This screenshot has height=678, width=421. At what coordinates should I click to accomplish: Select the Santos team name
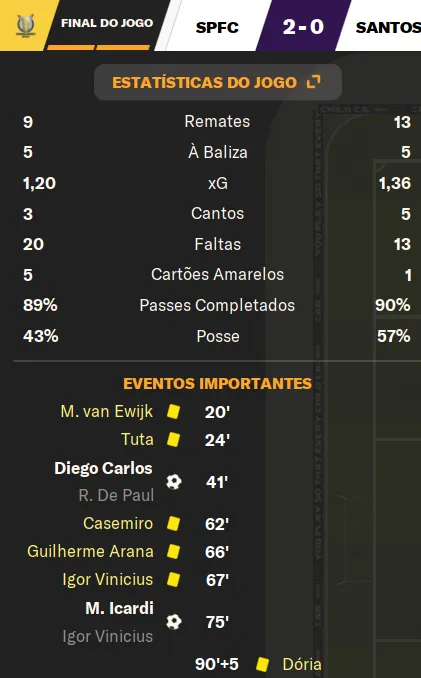pos(388,28)
